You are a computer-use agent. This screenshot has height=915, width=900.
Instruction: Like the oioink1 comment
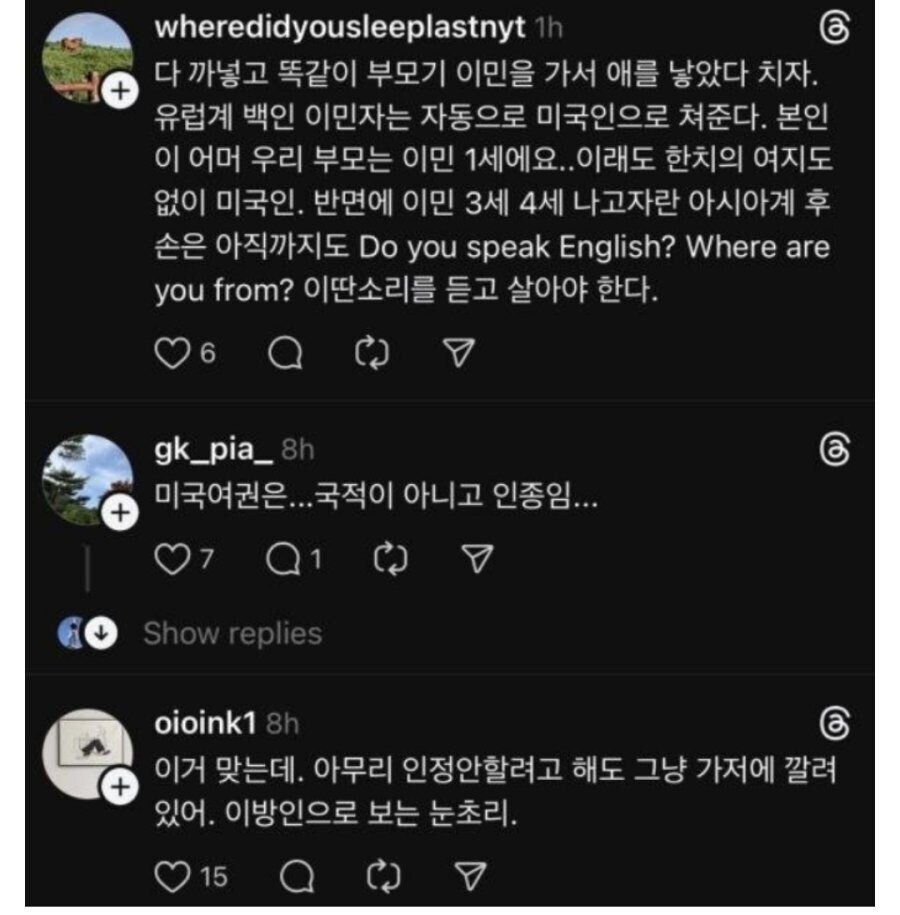click(174, 877)
